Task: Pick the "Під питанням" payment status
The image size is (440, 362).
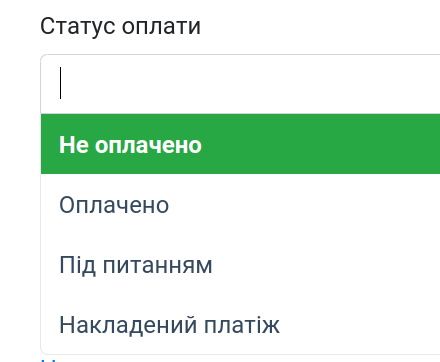Action: (x=240, y=264)
